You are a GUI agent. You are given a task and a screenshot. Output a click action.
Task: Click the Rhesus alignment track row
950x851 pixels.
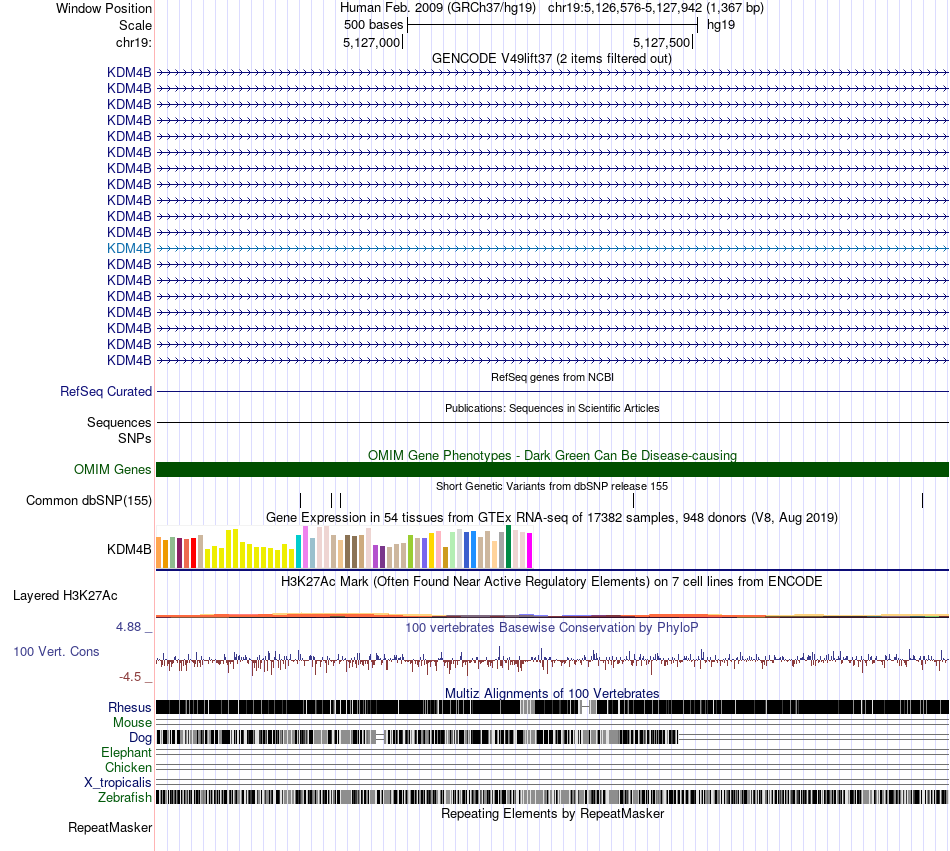tap(553, 707)
